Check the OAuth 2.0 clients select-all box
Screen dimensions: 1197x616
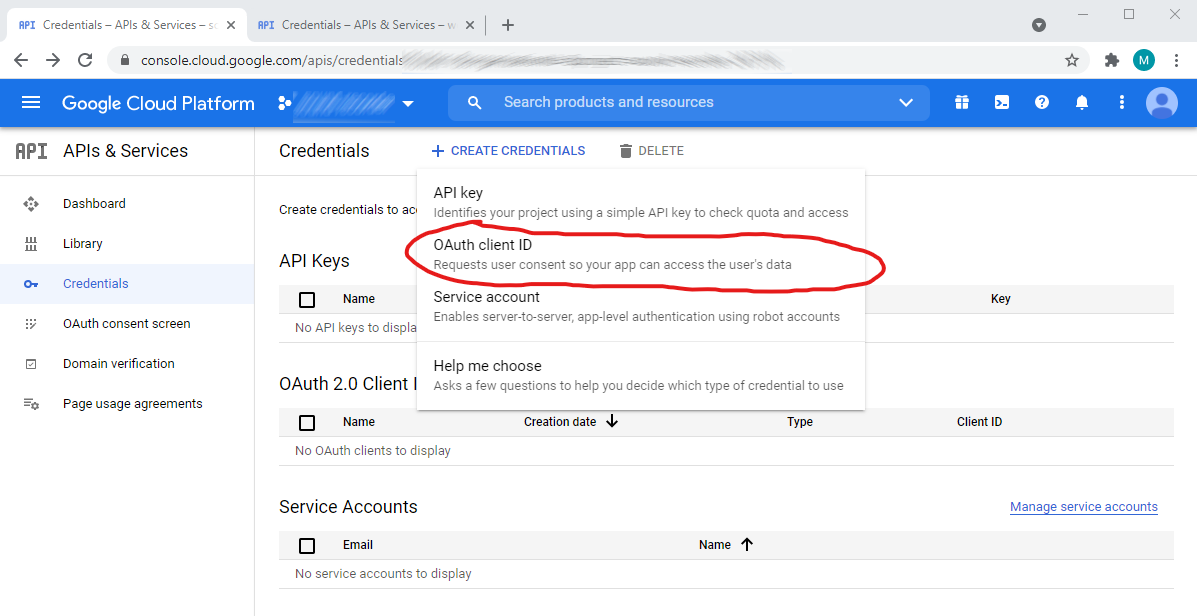(x=306, y=422)
